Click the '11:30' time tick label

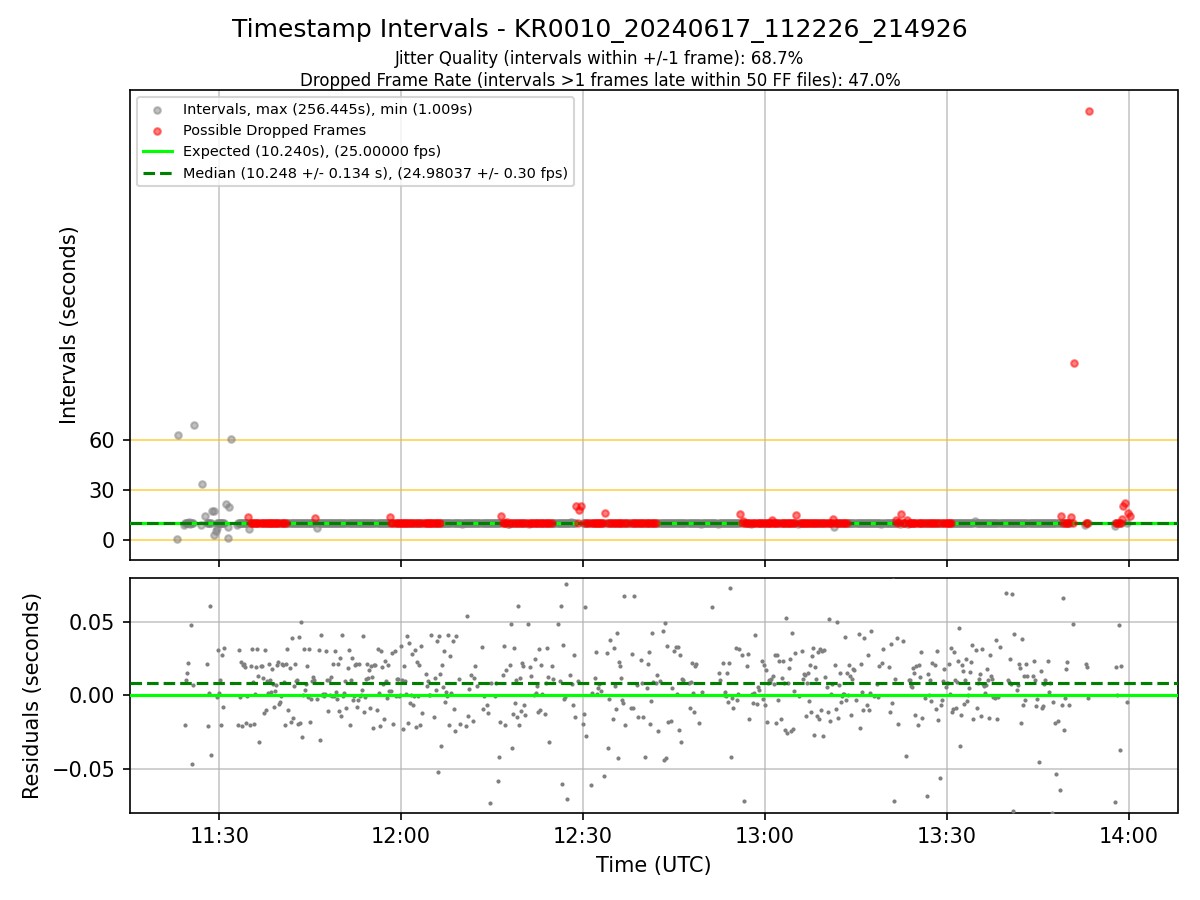click(219, 836)
